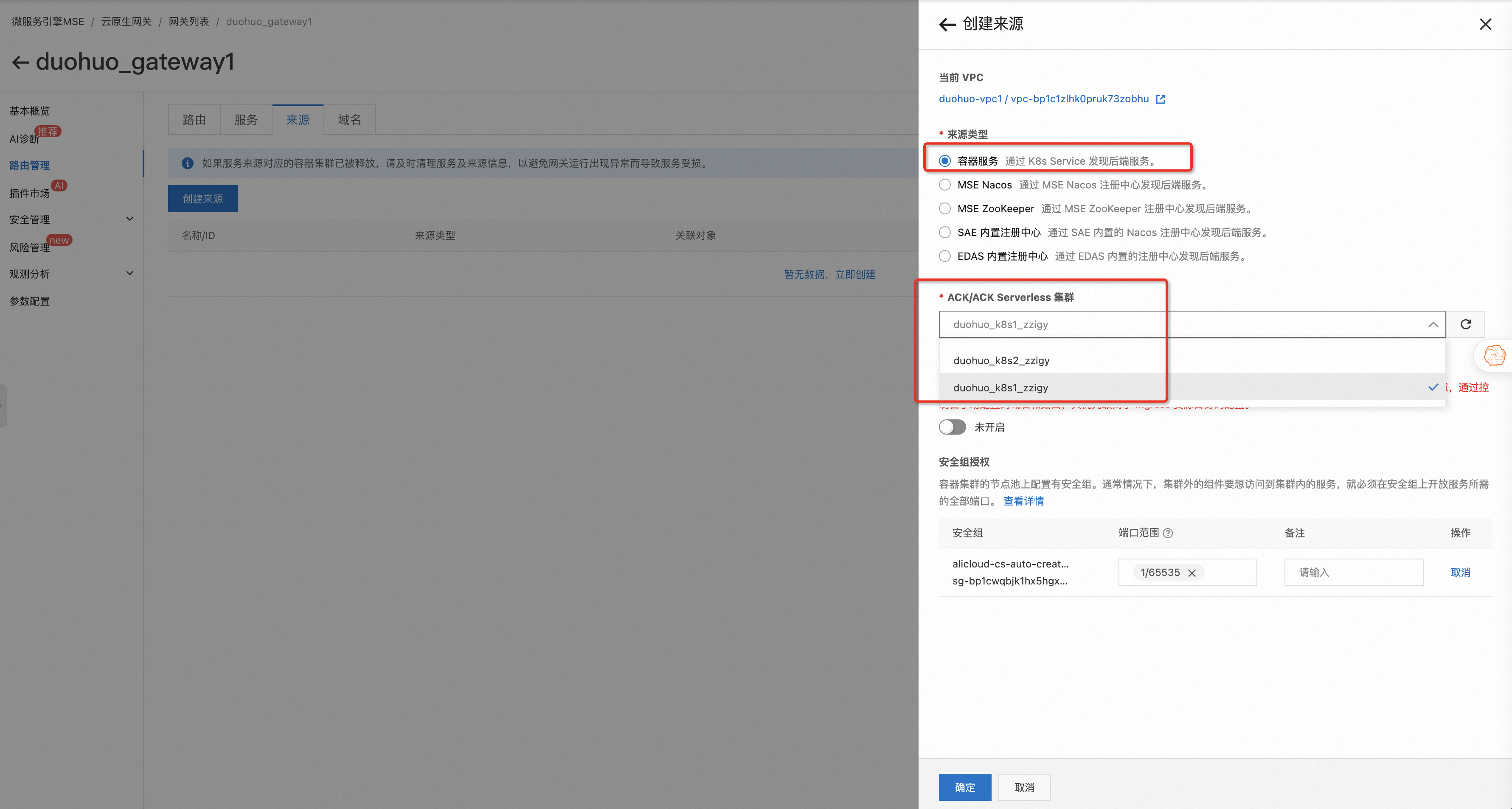Image resolution: width=1512 pixels, height=809 pixels.
Task: Select the MSE Nacos source type
Action: tap(944, 185)
